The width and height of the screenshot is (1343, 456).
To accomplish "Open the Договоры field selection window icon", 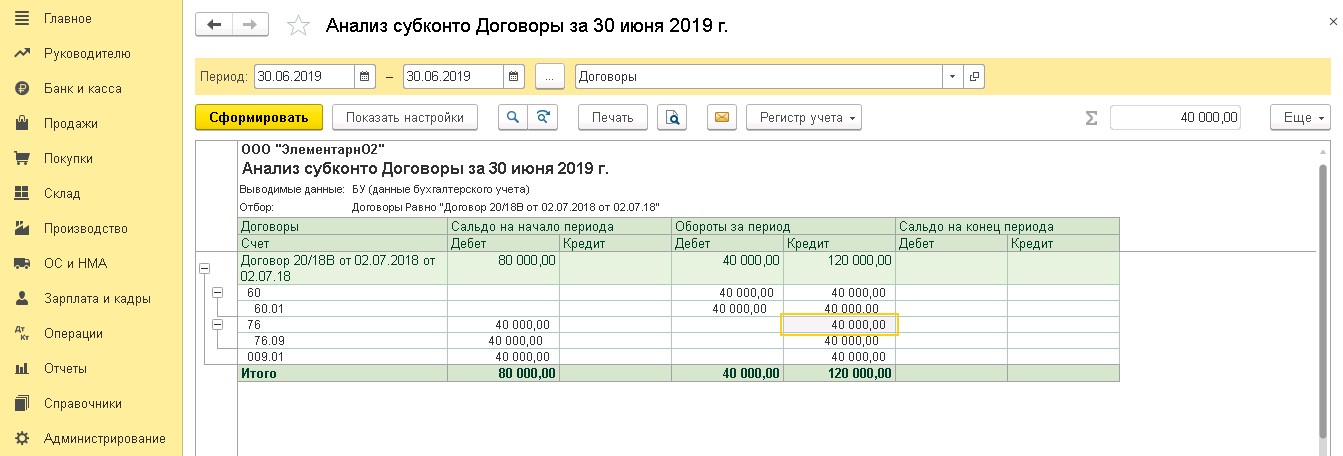I will 974,76.
